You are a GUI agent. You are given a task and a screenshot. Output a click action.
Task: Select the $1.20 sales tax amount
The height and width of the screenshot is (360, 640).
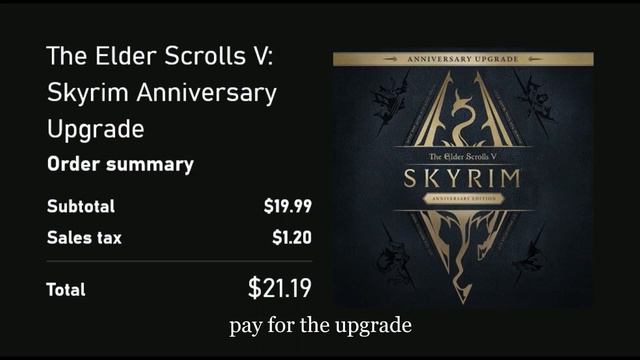(292, 238)
